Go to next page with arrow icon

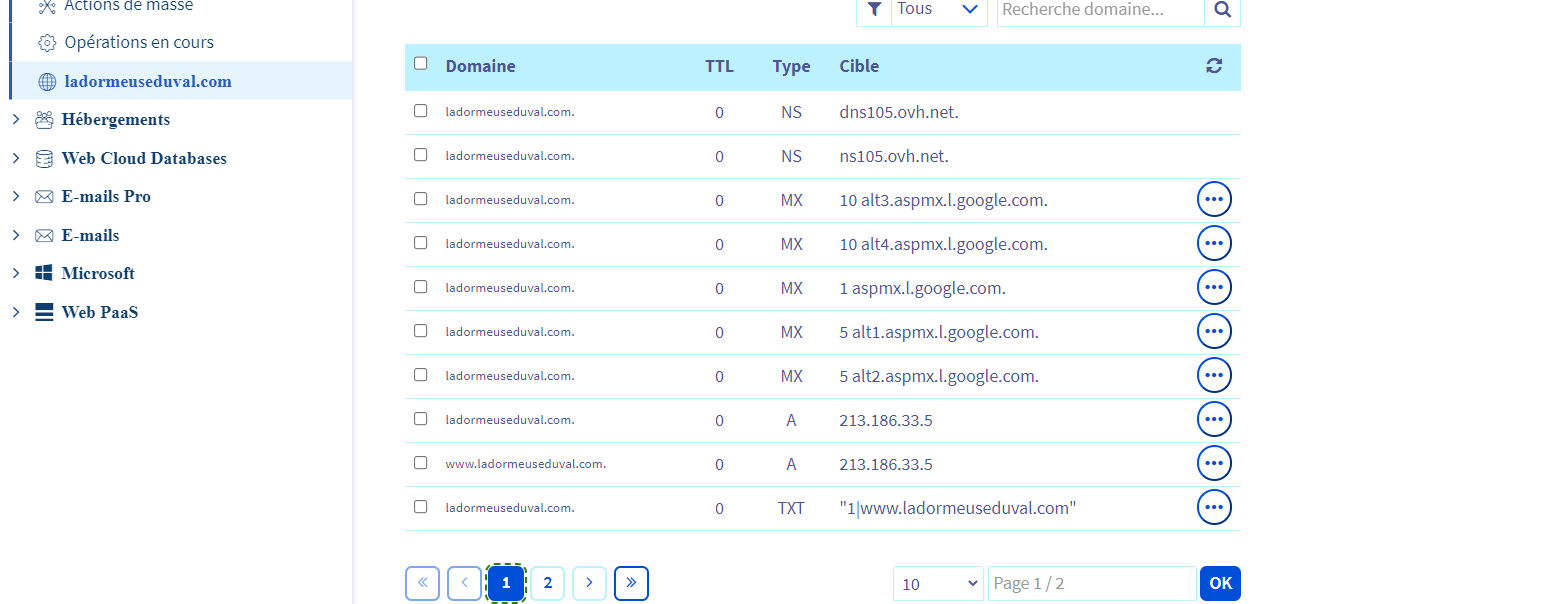point(589,583)
